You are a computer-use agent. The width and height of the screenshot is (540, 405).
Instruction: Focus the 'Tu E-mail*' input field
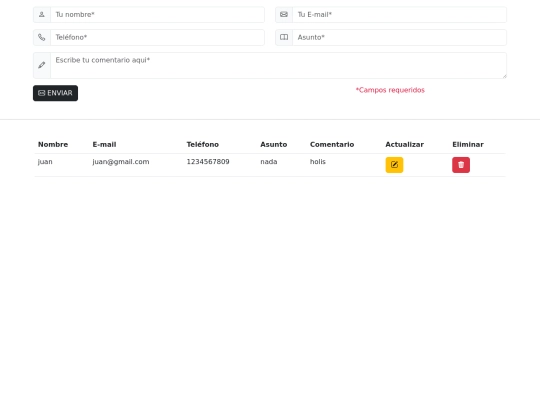[399, 14]
